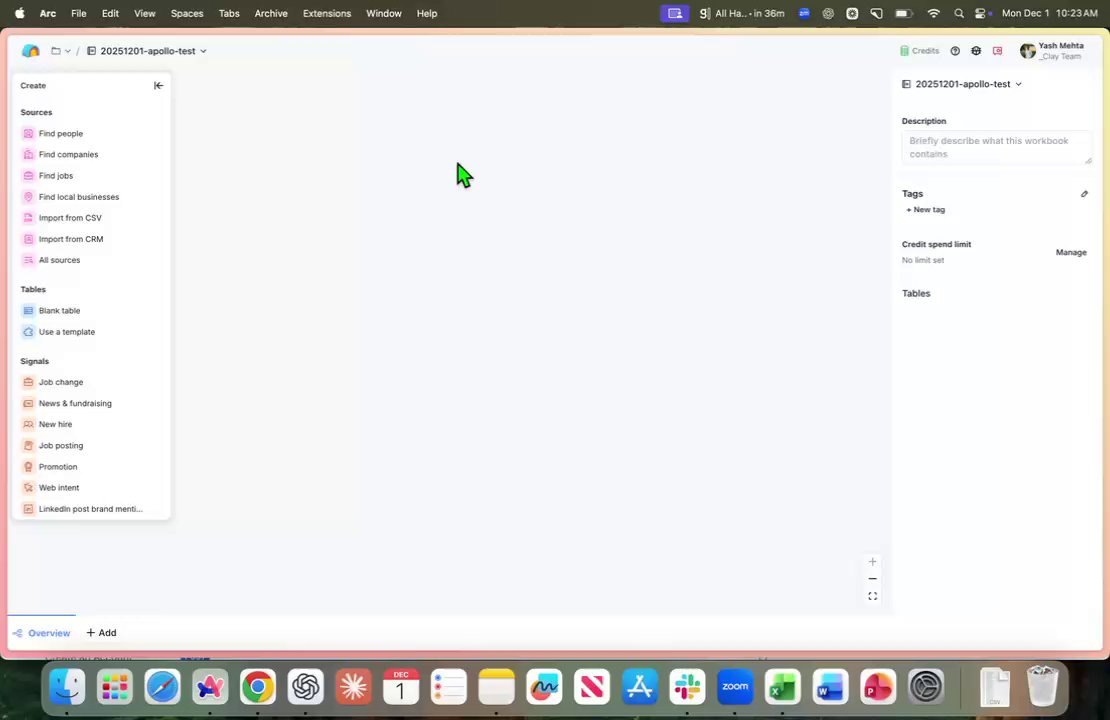Viewport: 1110px width, 720px height.
Task: Click the workbook Description field
Action: pyautogui.click(x=996, y=147)
